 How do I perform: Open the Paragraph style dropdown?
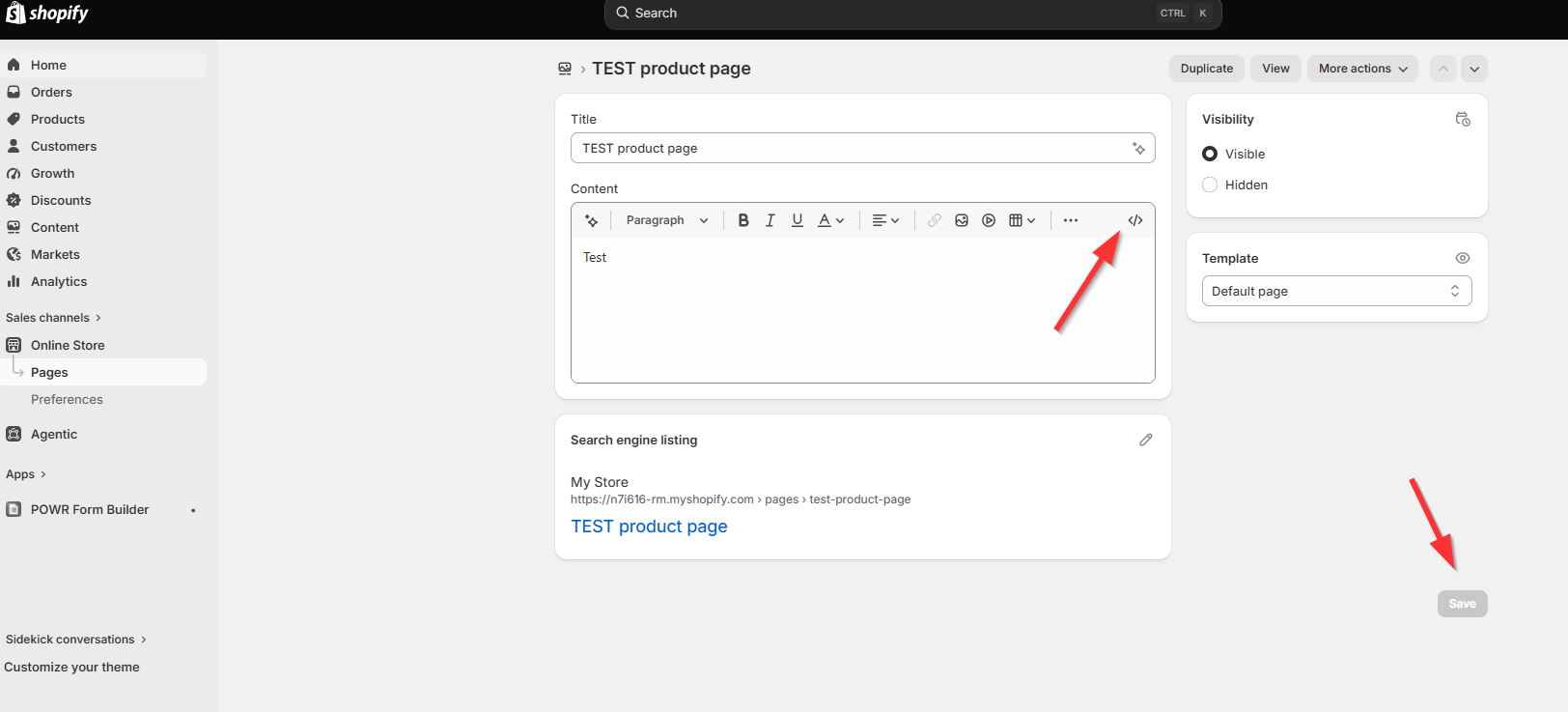click(666, 220)
